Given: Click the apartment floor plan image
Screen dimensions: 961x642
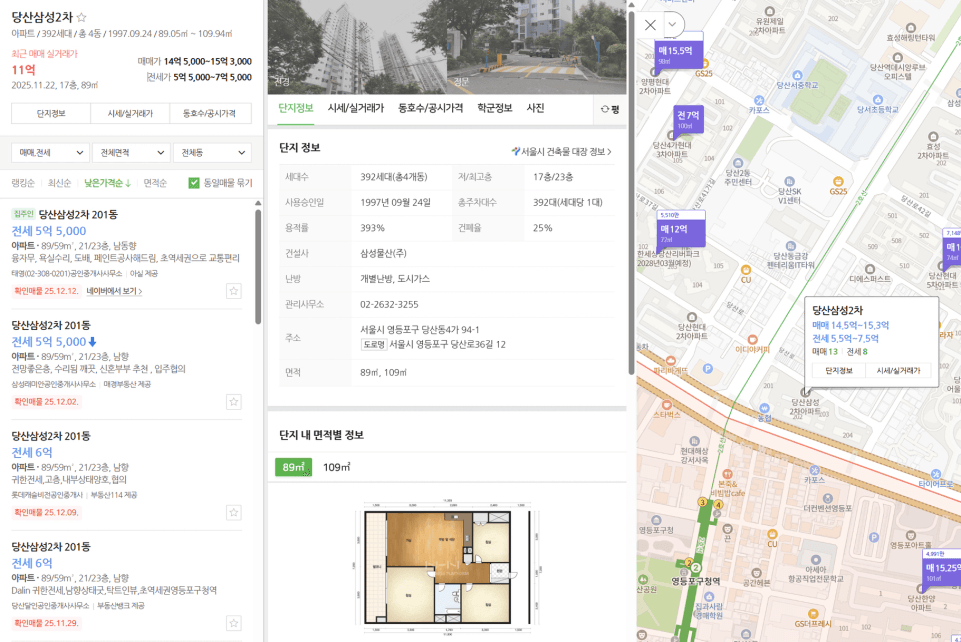Looking at the screenshot, I should [x=447, y=565].
